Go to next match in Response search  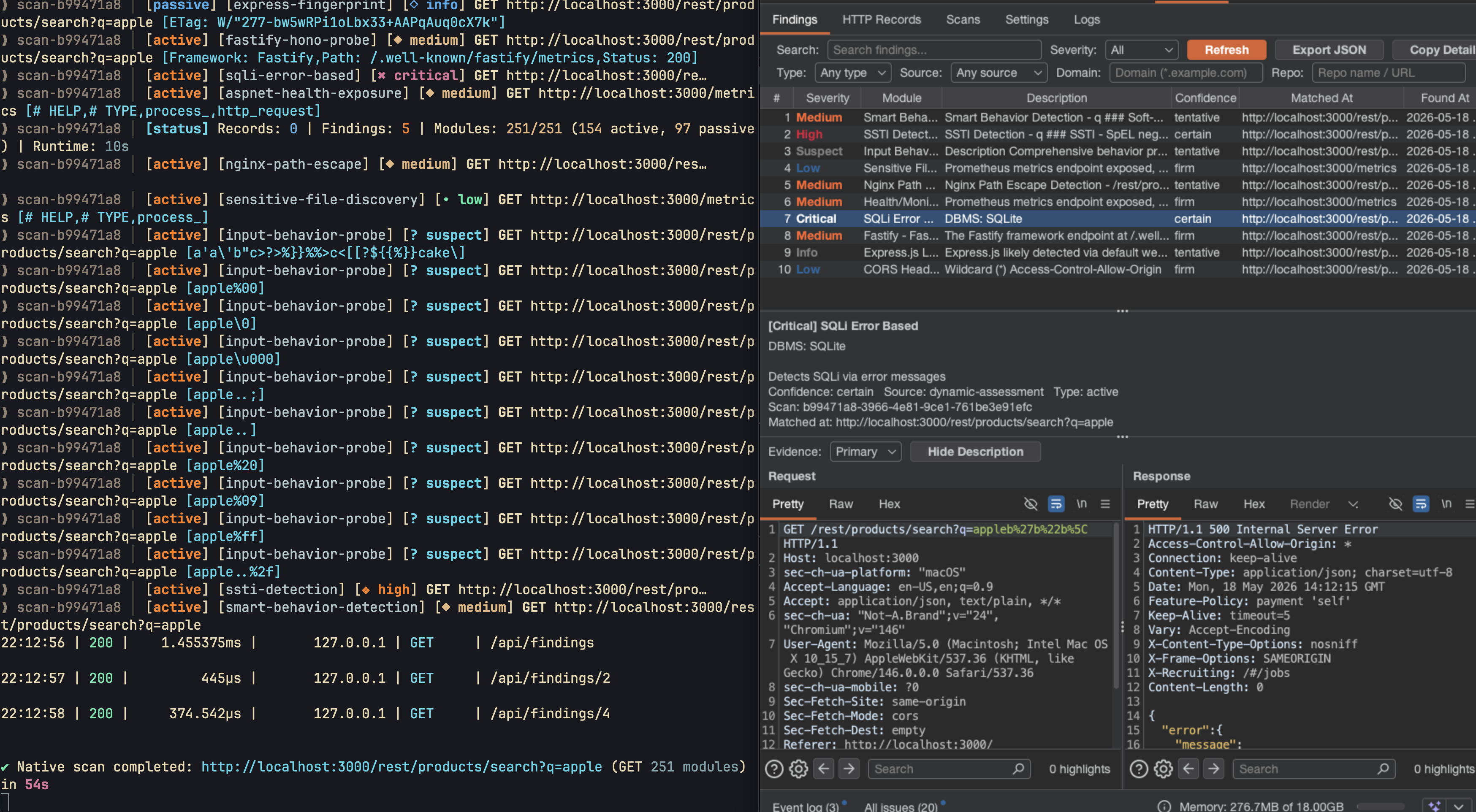tap(1213, 769)
